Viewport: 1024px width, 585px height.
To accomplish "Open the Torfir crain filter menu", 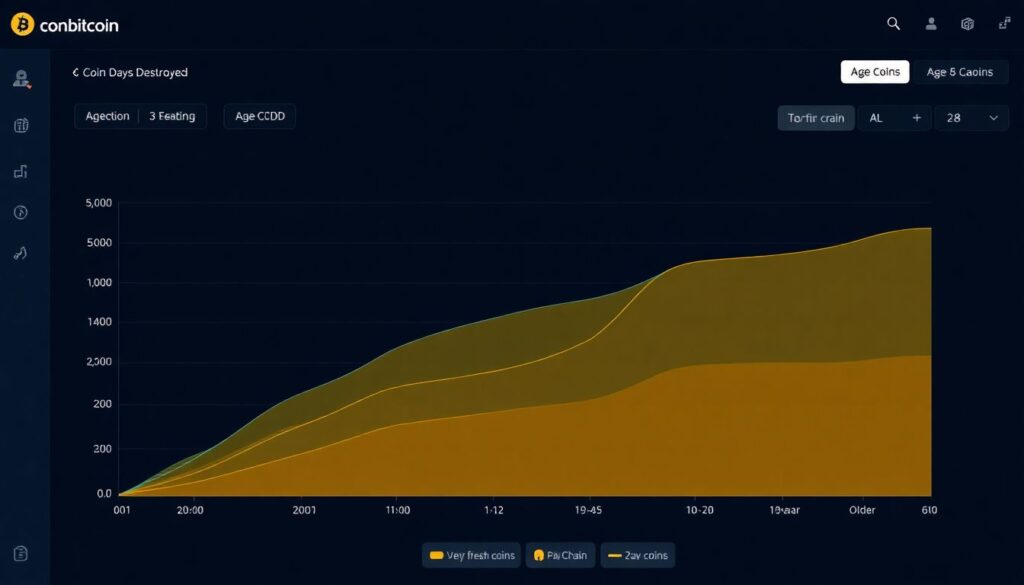I will coord(815,117).
